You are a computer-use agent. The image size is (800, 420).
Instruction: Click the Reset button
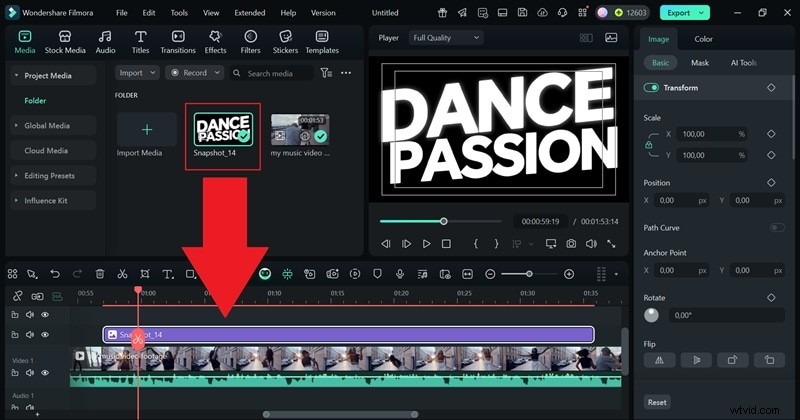[x=657, y=402]
